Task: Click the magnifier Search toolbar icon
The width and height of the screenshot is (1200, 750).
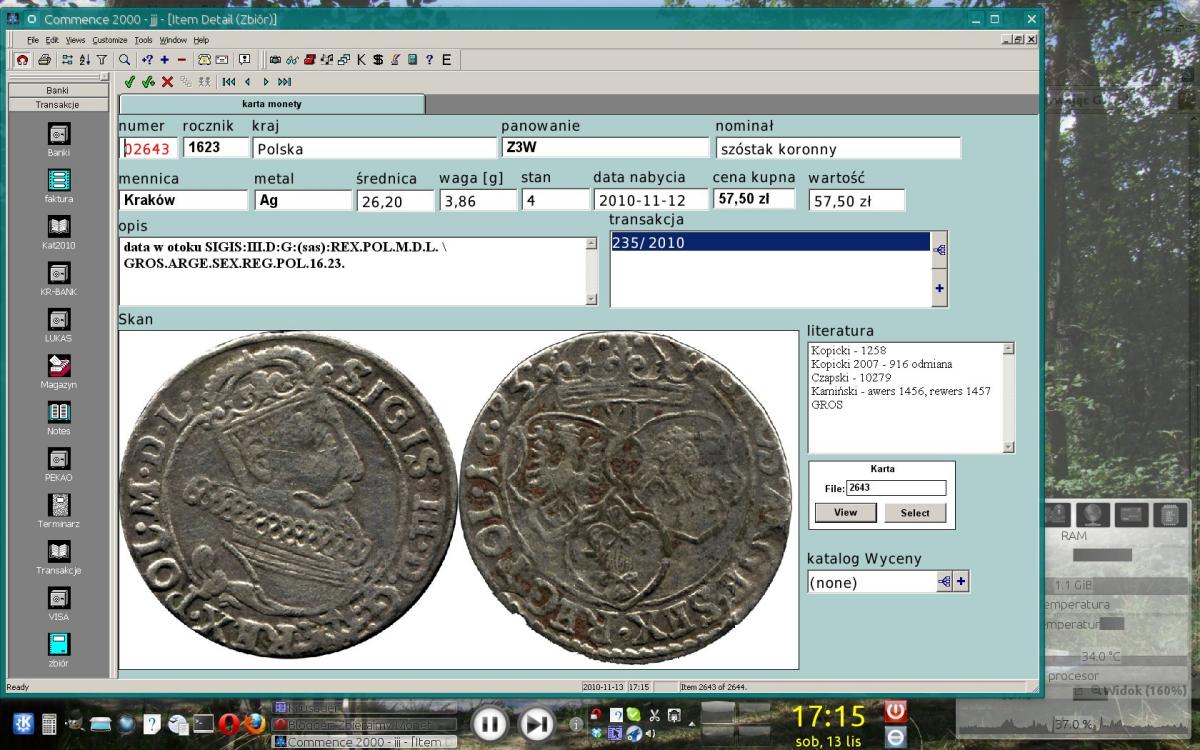Action: [125, 60]
